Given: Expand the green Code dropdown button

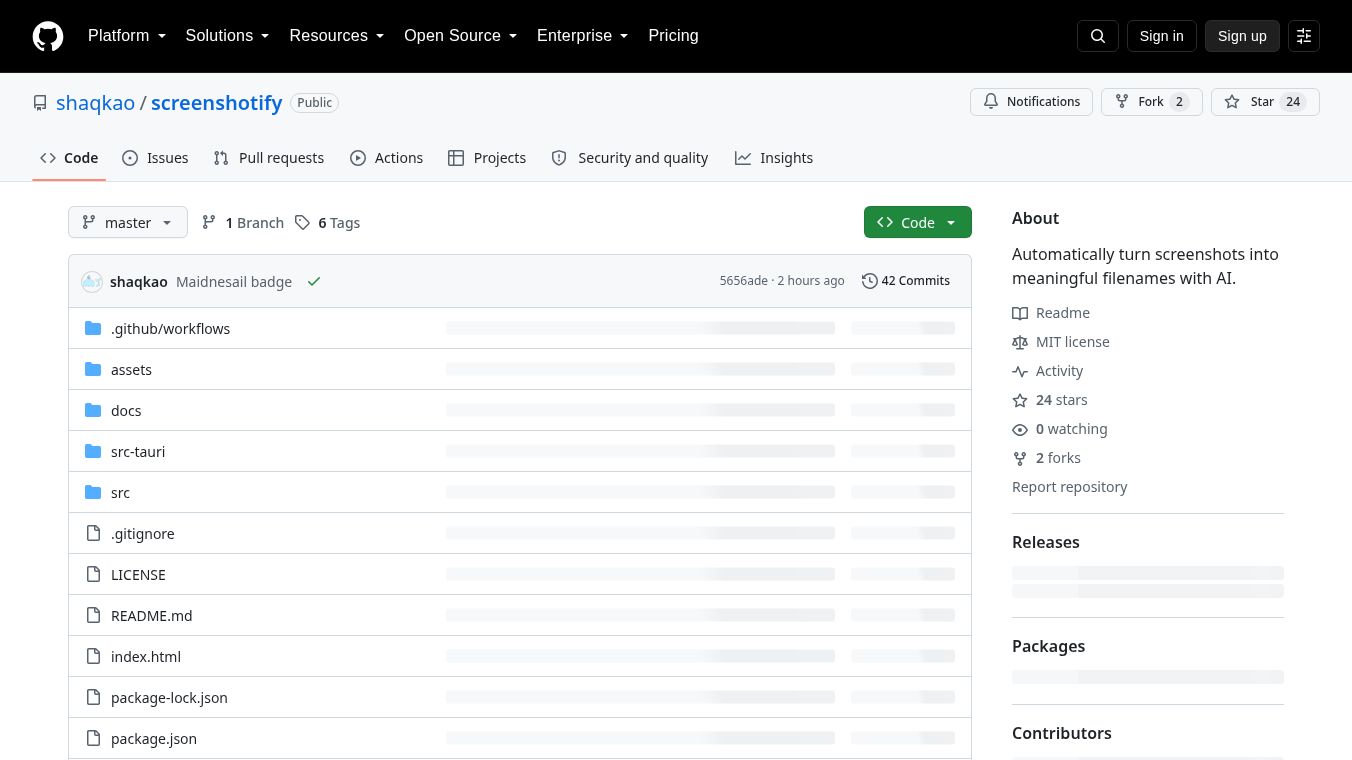Looking at the screenshot, I should tap(918, 222).
